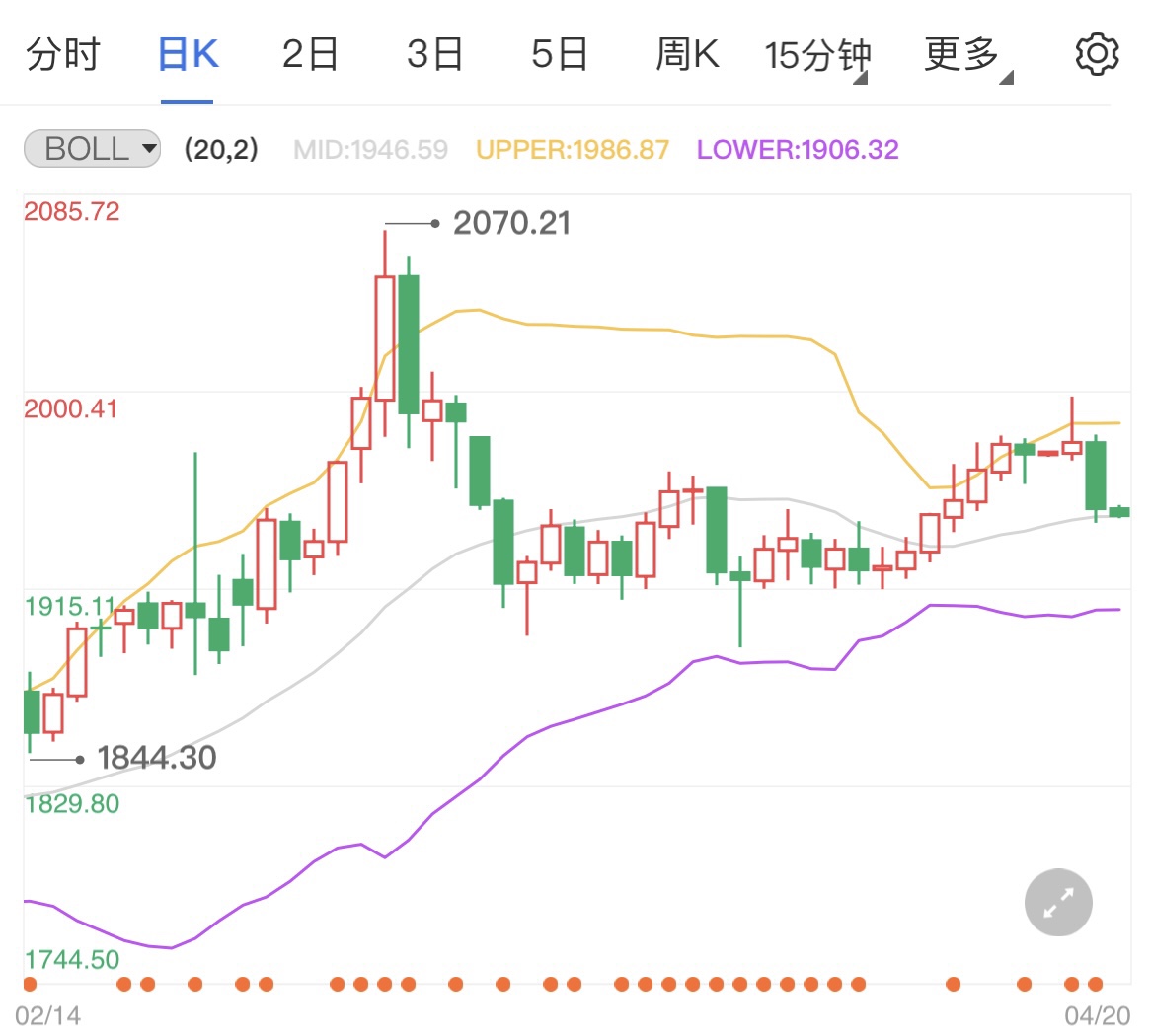The width and height of the screenshot is (1151, 1036).
Task: Select the 日K daily candlestick tab
Action: click(x=188, y=54)
